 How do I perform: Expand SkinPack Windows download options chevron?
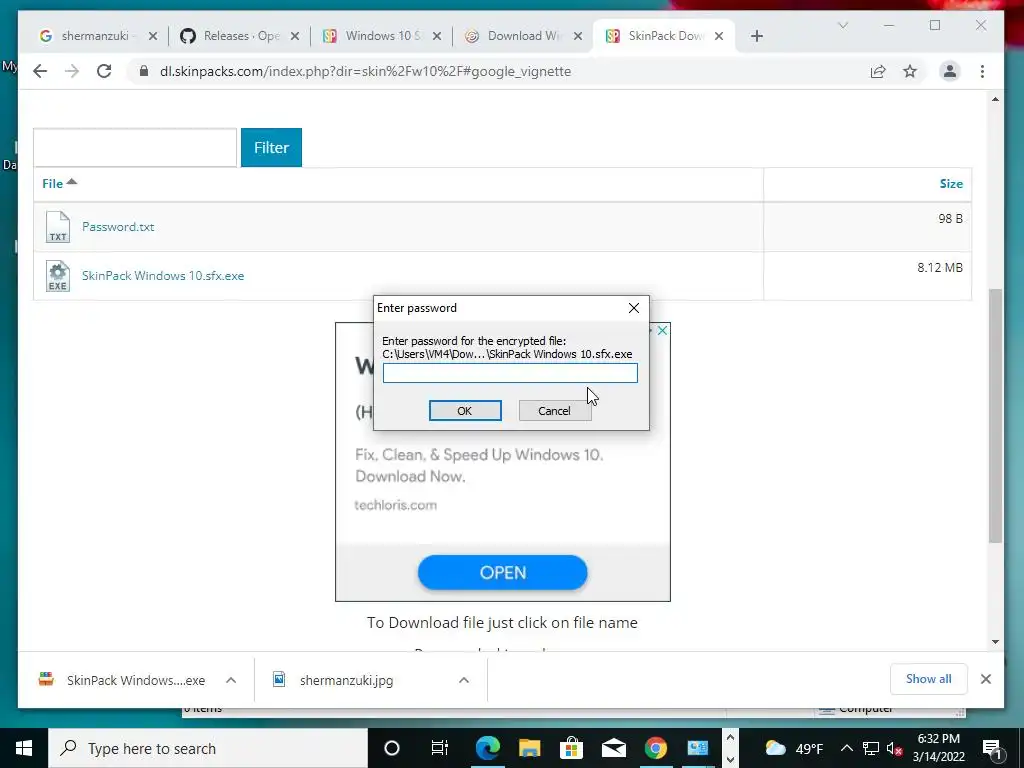[231, 680]
